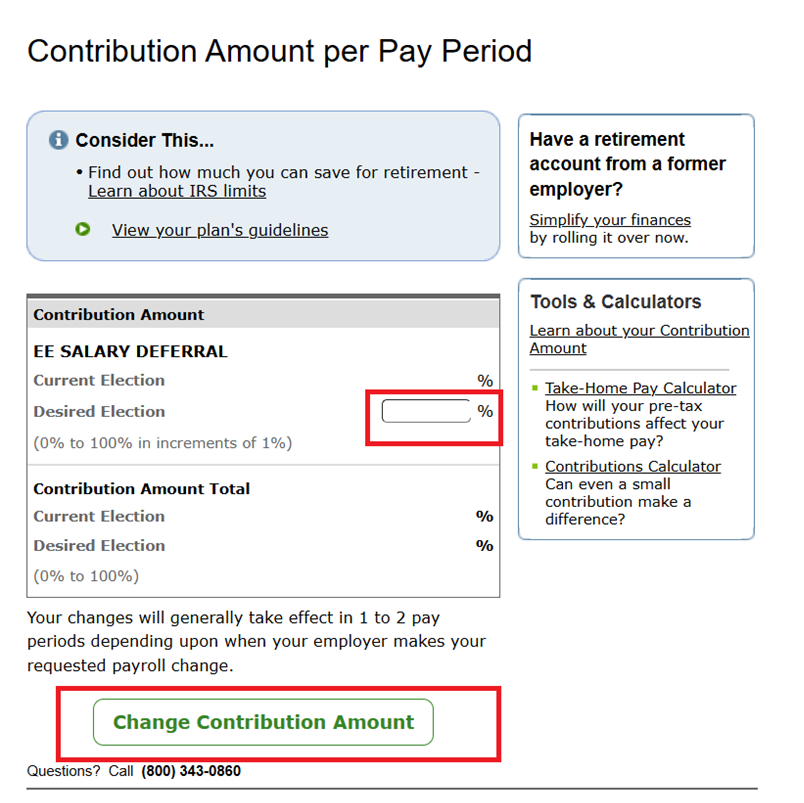
Task: Click green bullet beside Take-Home Pay Calculator
Action: point(536,388)
